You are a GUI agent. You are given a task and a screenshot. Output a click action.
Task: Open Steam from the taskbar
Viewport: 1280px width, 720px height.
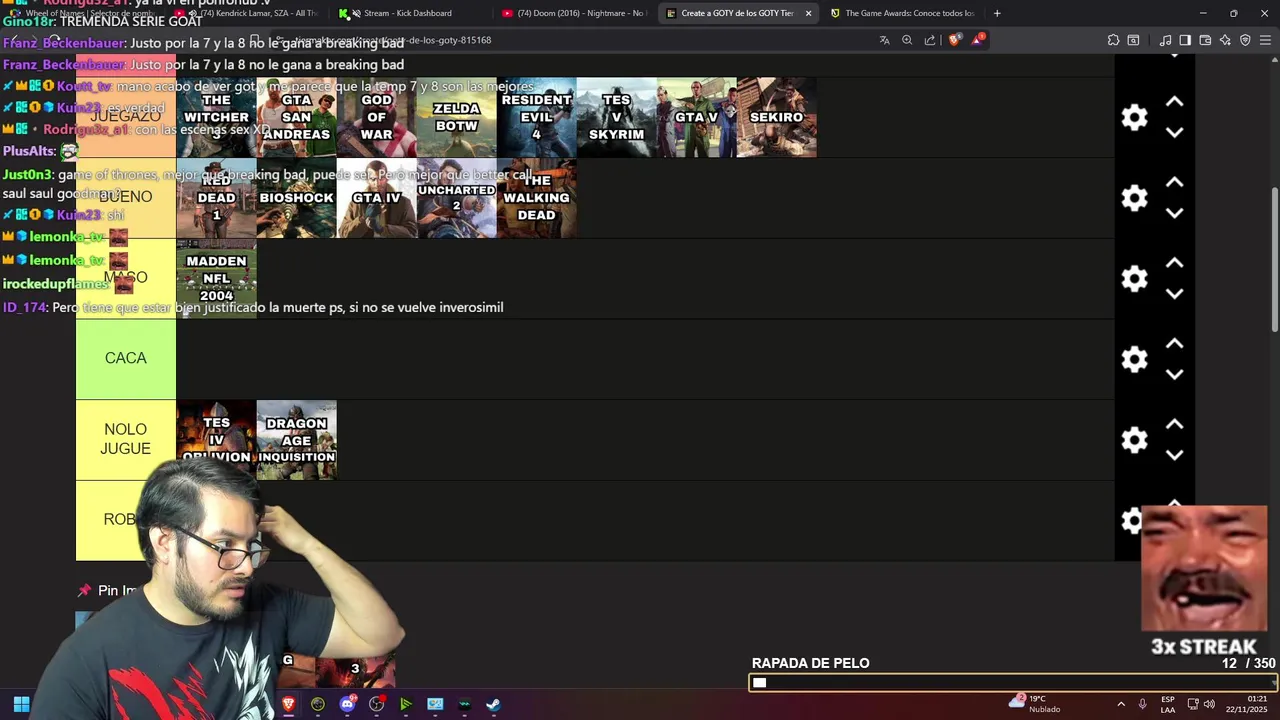point(494,704)
